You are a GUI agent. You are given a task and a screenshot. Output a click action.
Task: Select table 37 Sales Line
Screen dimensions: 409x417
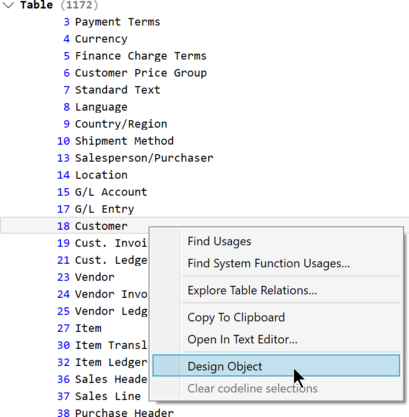99,396
